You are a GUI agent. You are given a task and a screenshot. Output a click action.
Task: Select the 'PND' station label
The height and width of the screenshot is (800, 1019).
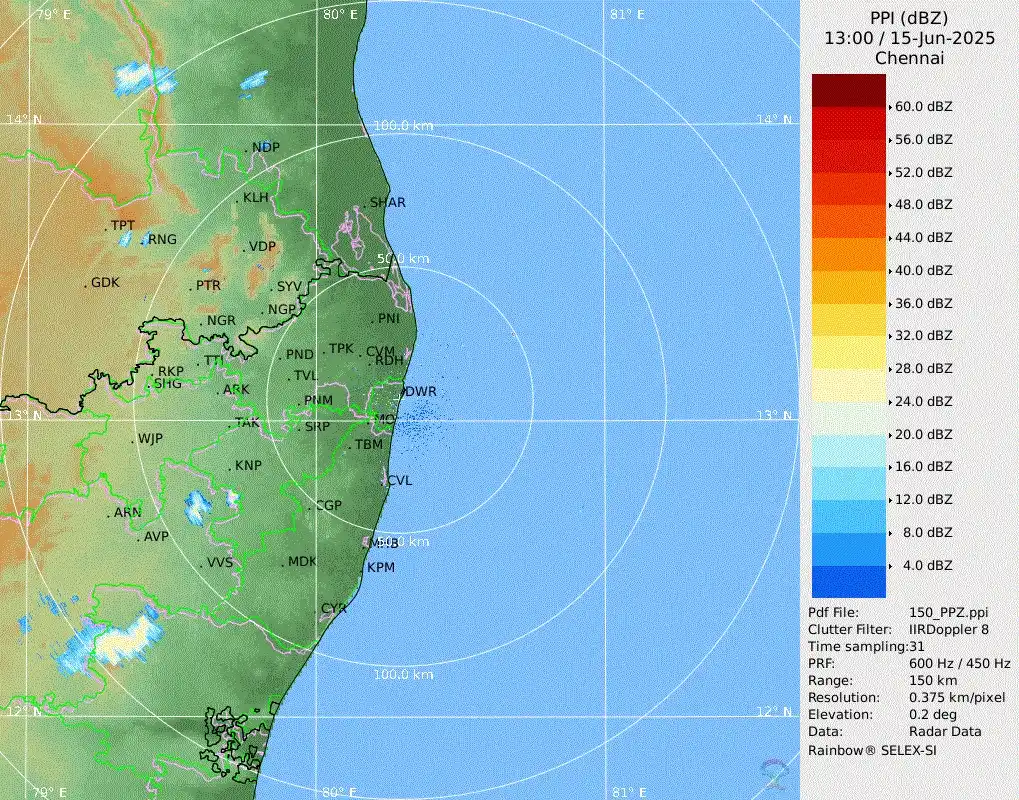[300, 355]
